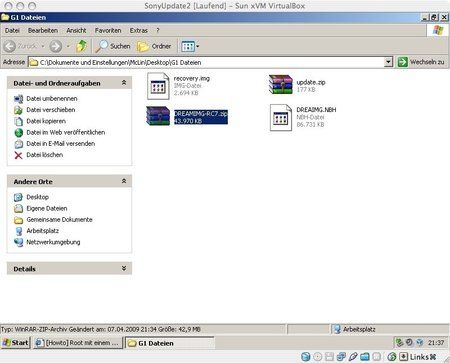
Task: Click the Datei löschen link
Action: [44, 155]
